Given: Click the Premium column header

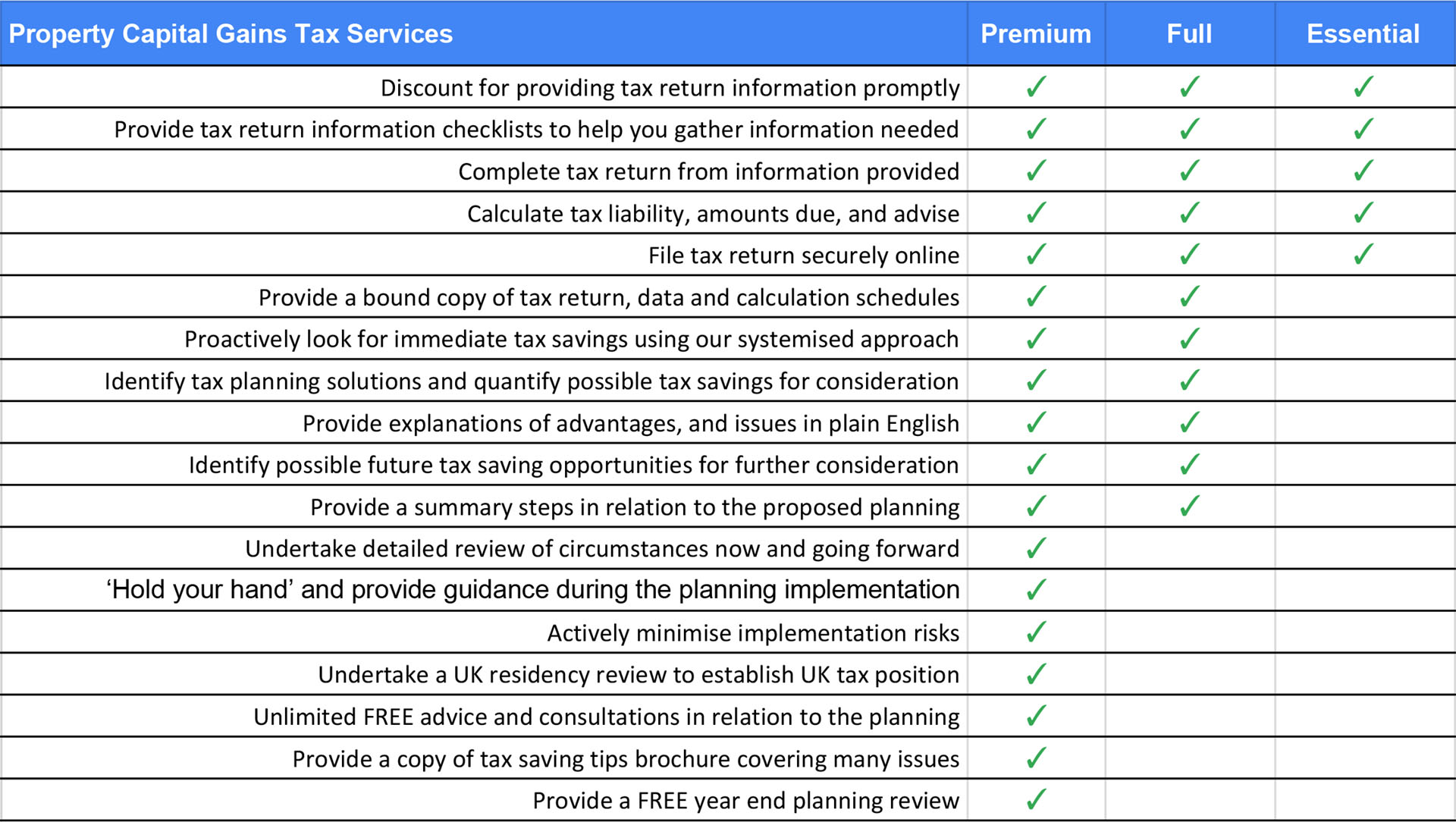Looking at the screenshot, I should tap(1036, 34).
